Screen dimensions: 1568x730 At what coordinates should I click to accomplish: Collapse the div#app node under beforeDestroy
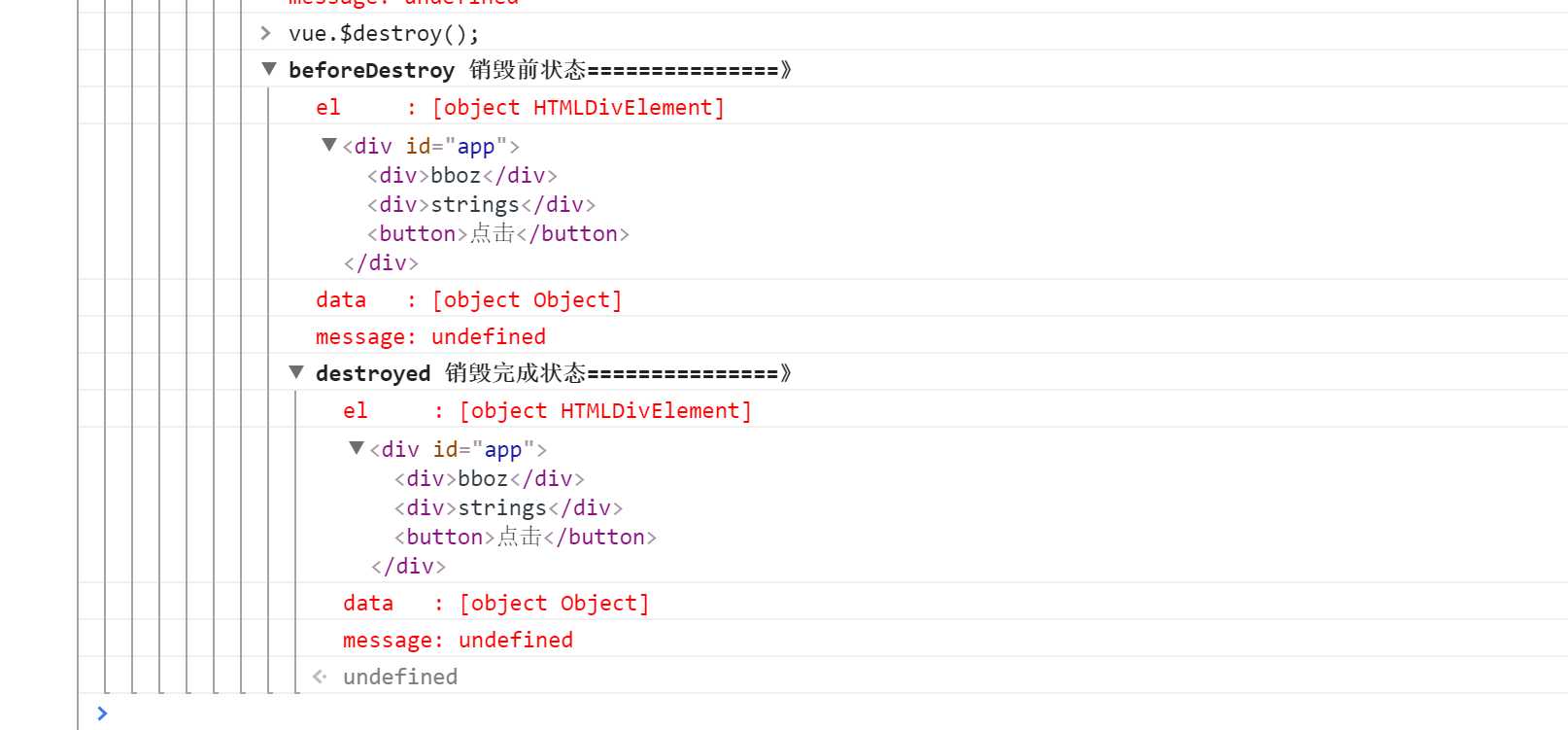tap(329, 145)
